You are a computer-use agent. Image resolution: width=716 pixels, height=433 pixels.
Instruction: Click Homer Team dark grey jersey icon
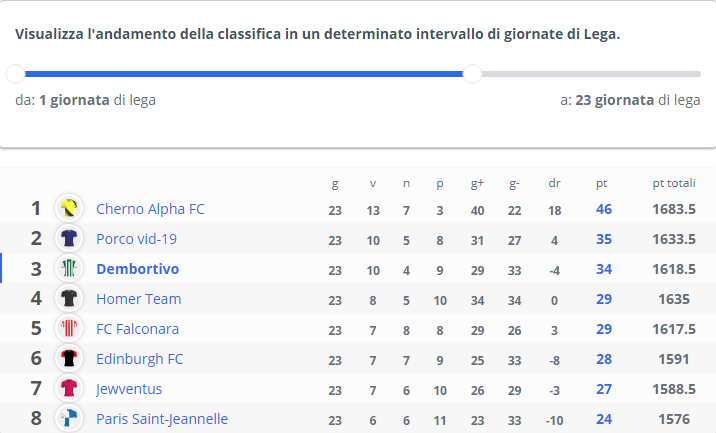coord(69,298)
